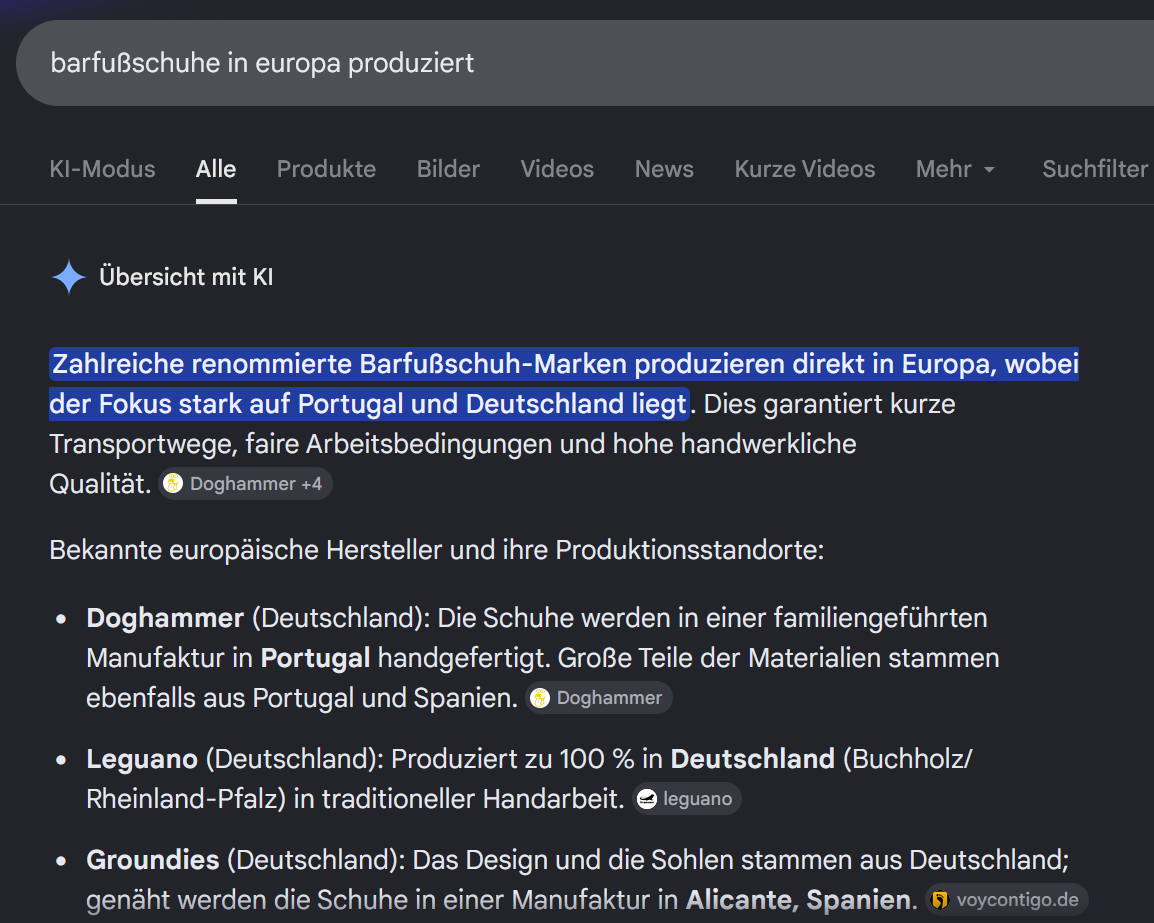Switch to the Videos tab

coord(557,169)
